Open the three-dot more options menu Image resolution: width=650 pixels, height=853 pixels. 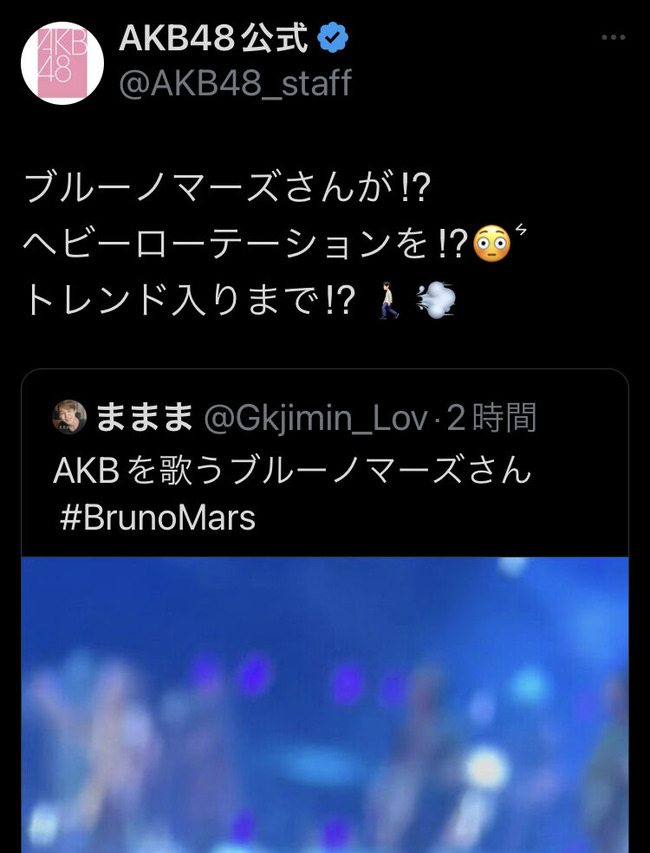(x=614, y=38)
